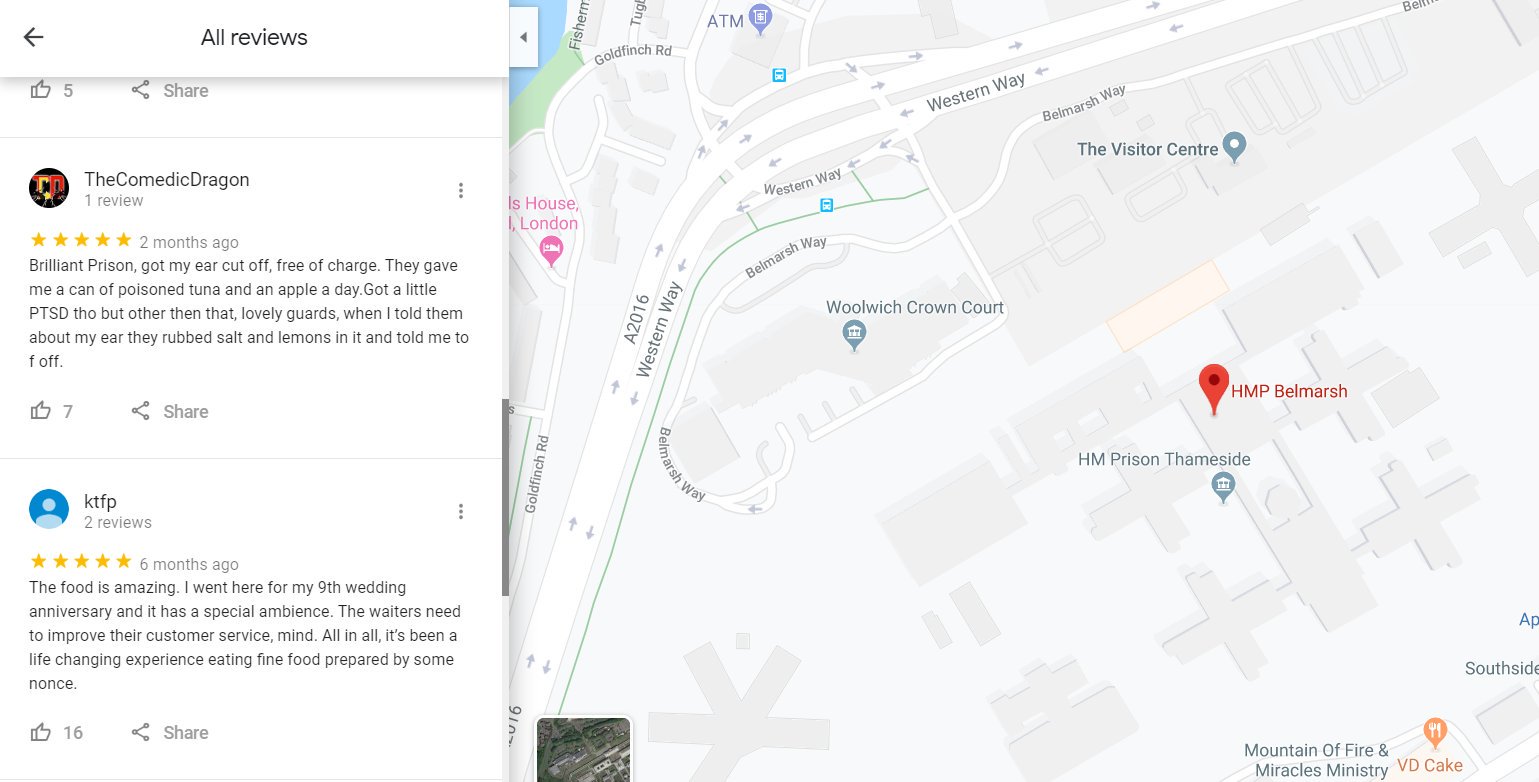Click The Visitor Centre map pin
Image resolution: width=1539 pixels, height=782 pixels.
[1235, 147]
